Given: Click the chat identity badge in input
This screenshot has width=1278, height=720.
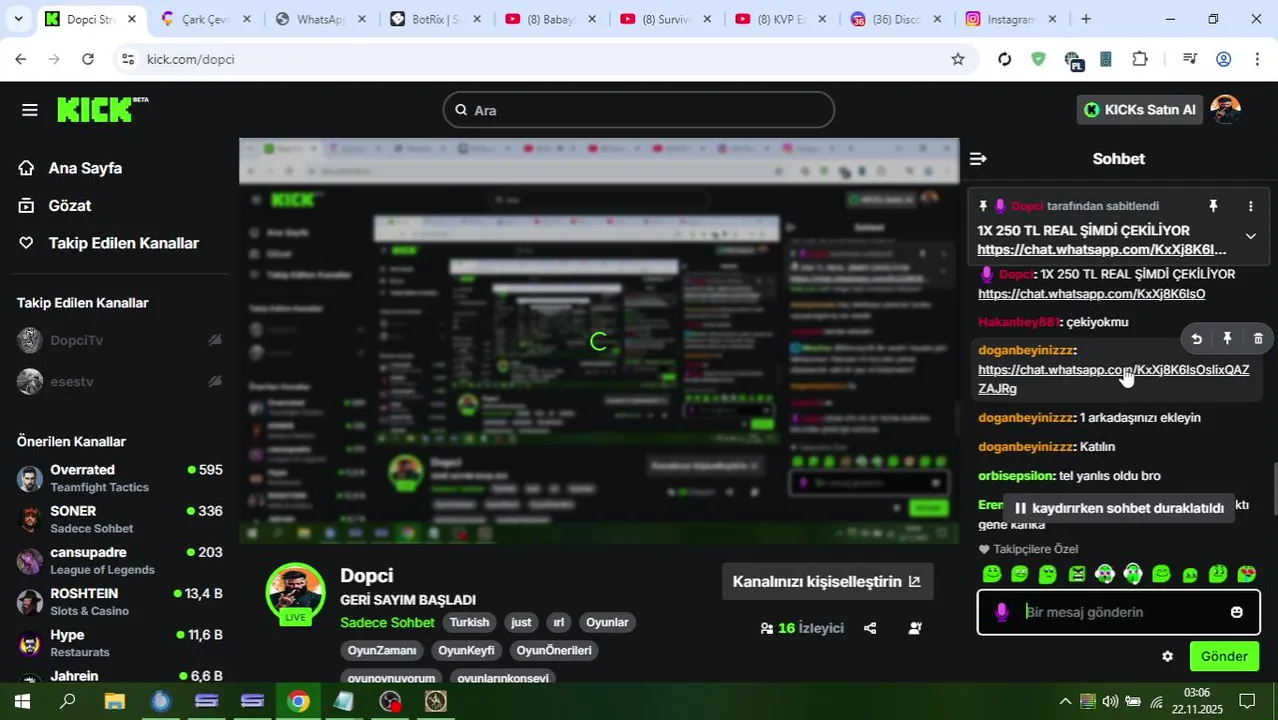Looking at the screenshot, I should tap(1002, 612).
